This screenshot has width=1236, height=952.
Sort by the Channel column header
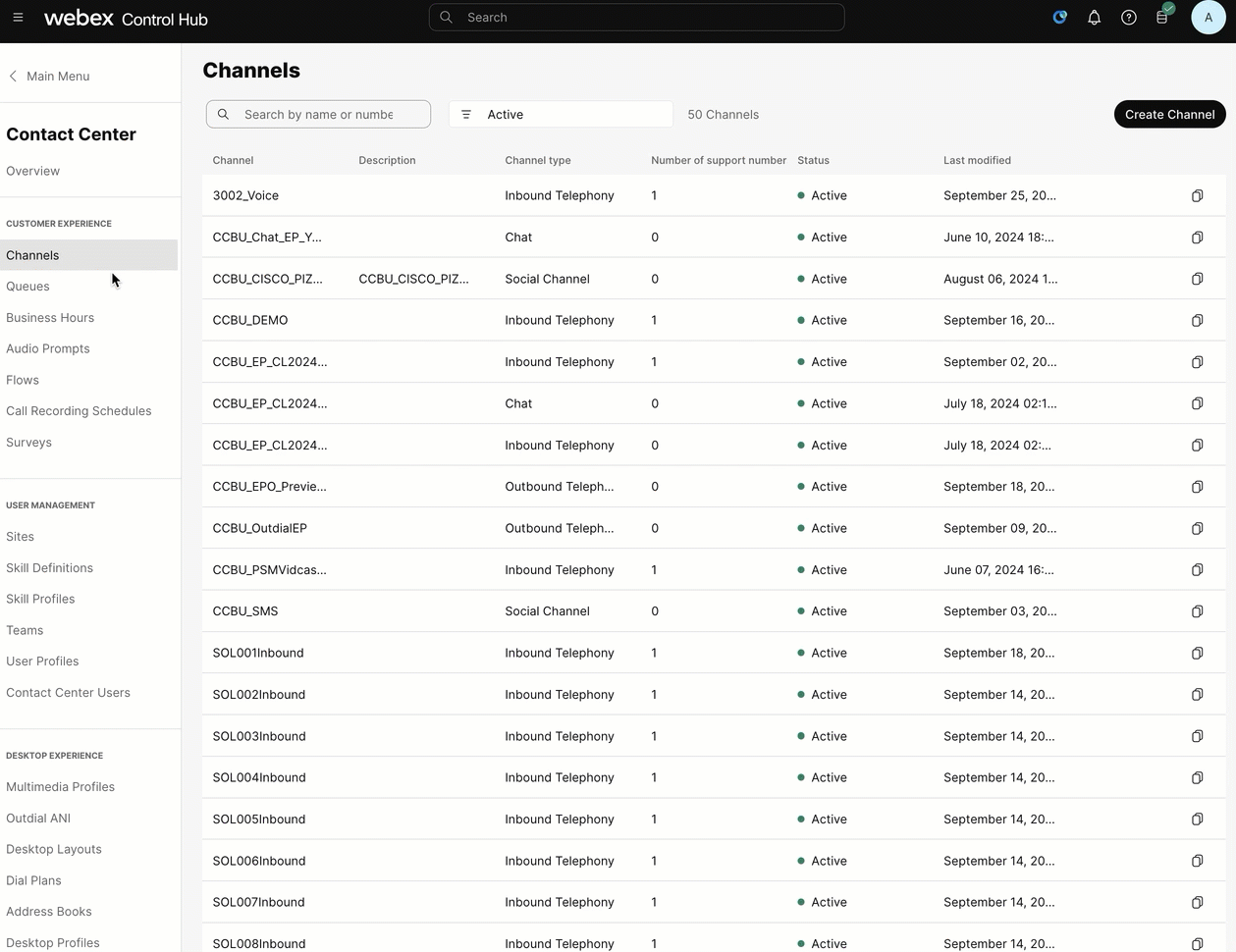(x=233, y=160)
